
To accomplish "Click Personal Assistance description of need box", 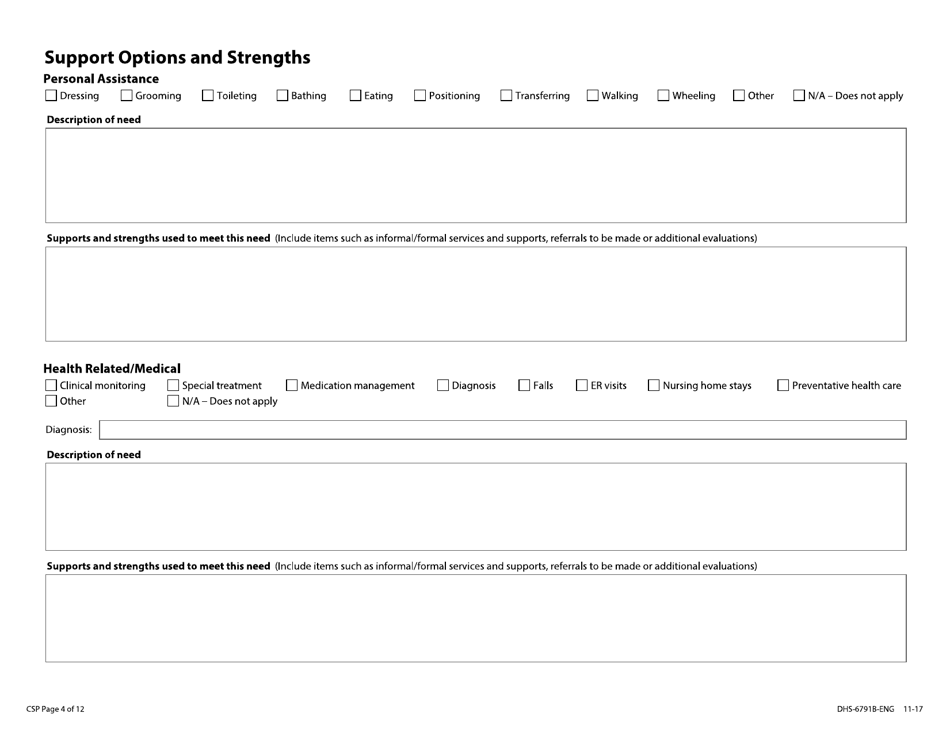I will tap(474, 176).
